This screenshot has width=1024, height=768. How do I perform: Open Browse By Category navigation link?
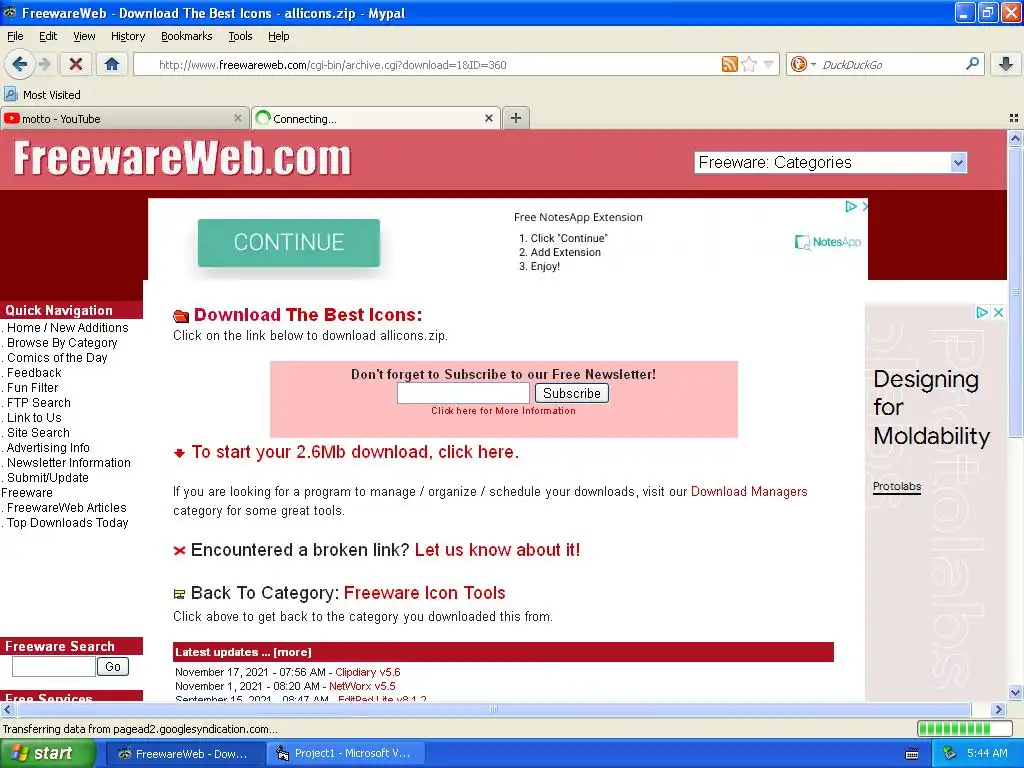point(62,343)
